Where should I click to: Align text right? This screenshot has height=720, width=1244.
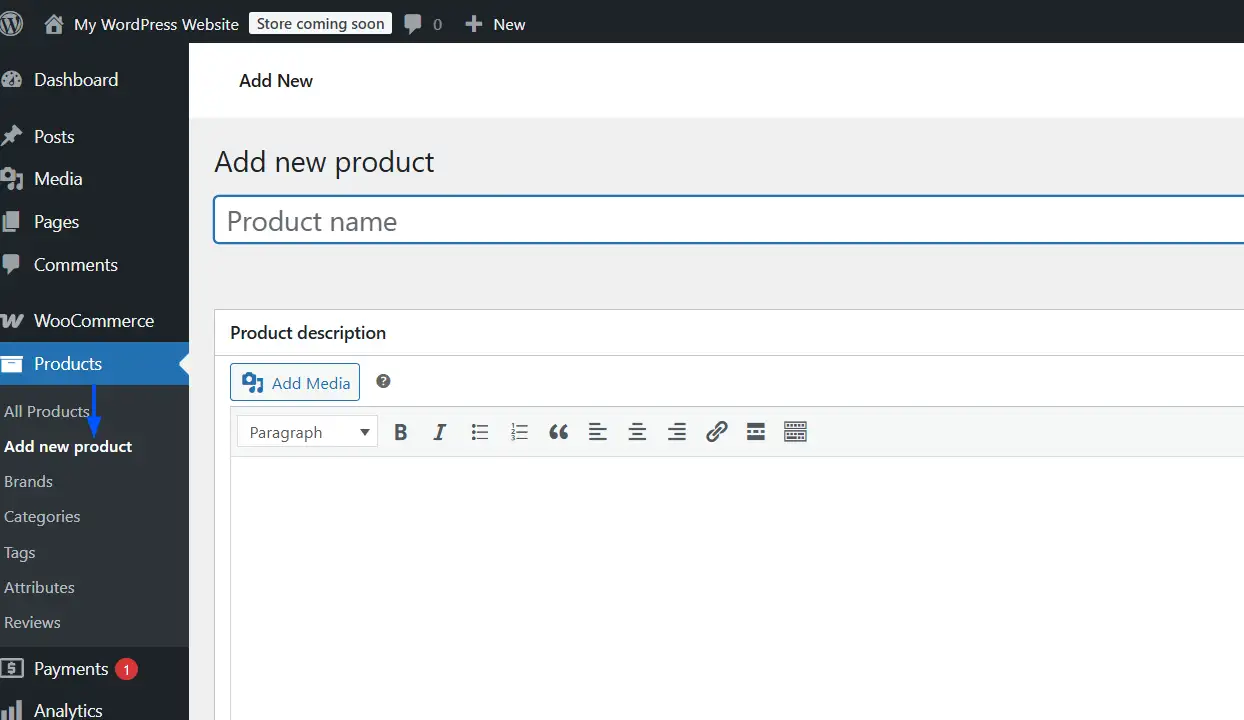(x=677, y=432)
